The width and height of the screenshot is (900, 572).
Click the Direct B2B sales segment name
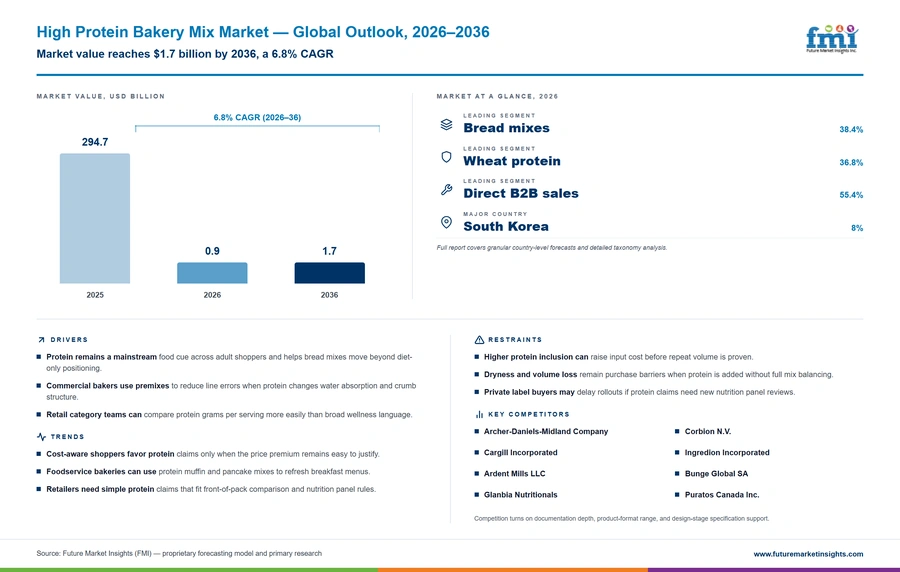pyautogui.click(x=521, y=193)
